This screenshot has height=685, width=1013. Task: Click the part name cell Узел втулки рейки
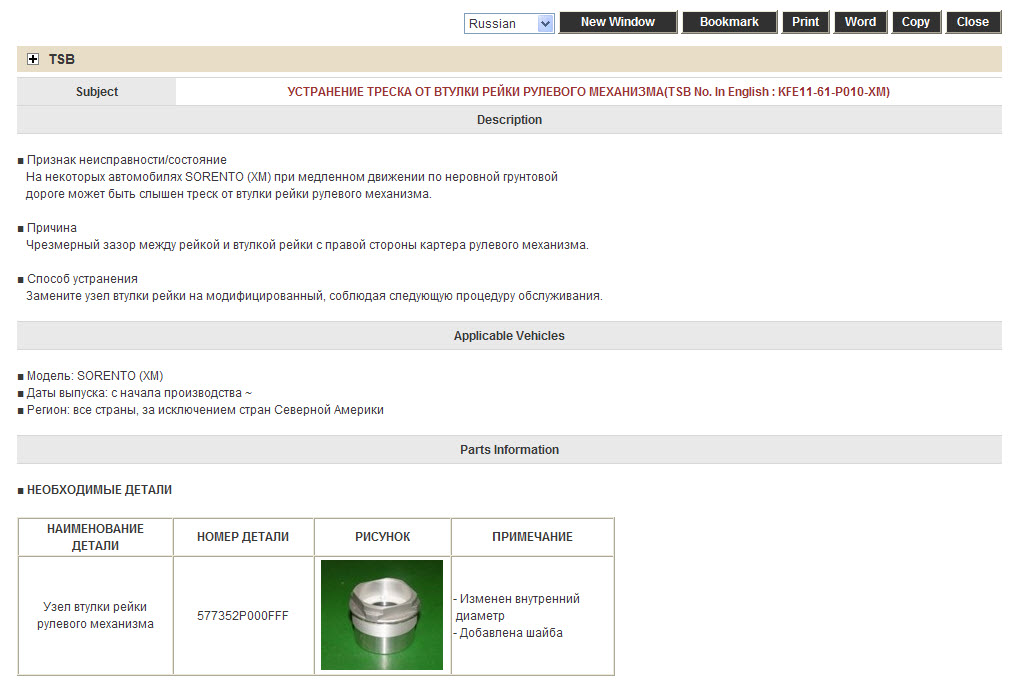point(95,616)
